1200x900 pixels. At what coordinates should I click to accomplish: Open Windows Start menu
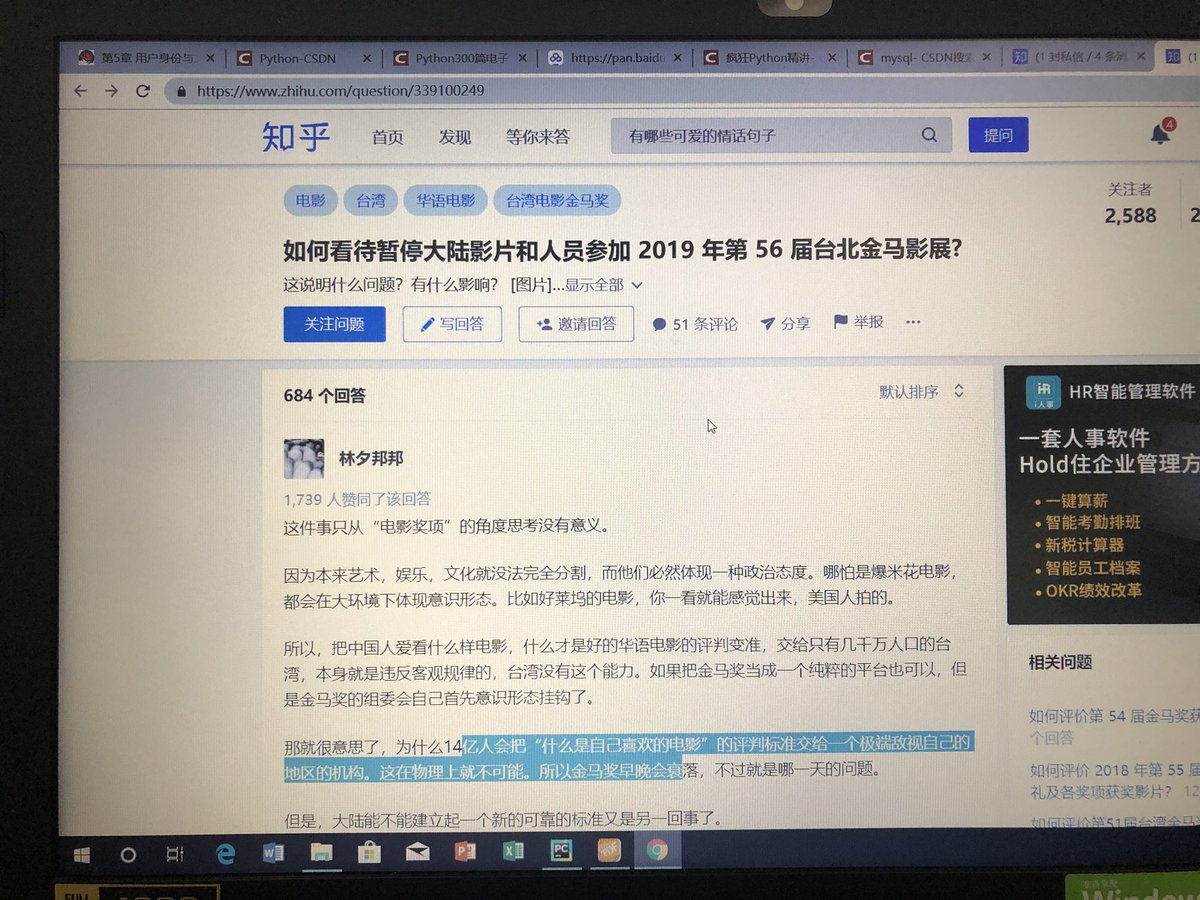coord(82,854)
